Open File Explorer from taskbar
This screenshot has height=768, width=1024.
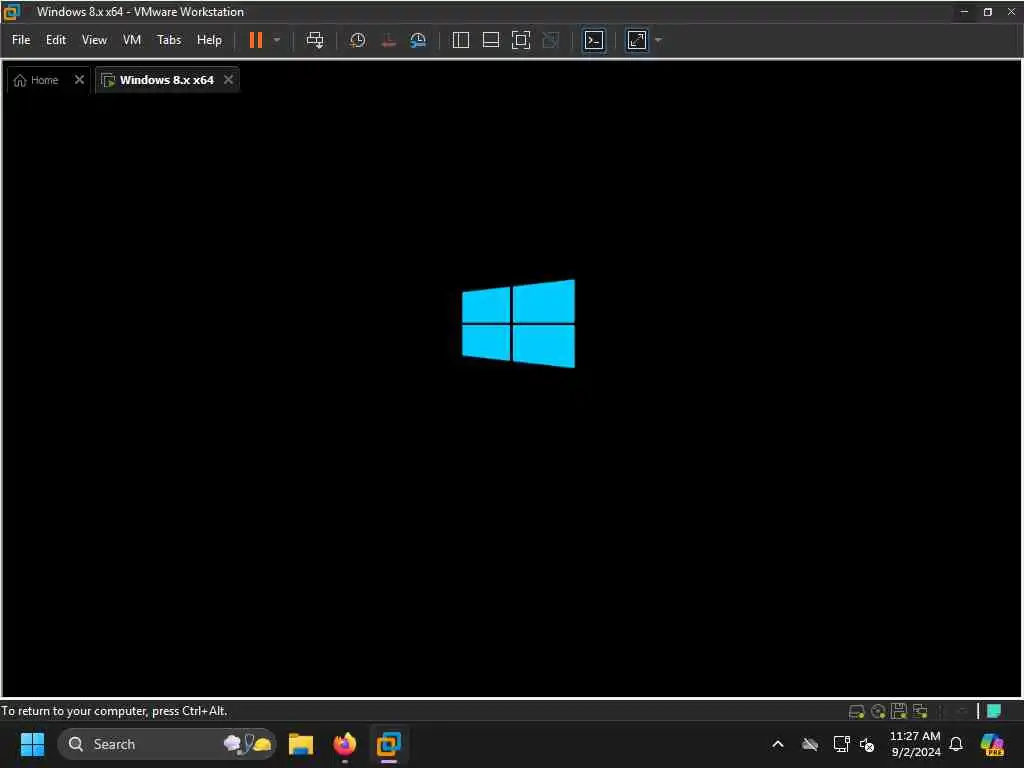tap(301, 744)
